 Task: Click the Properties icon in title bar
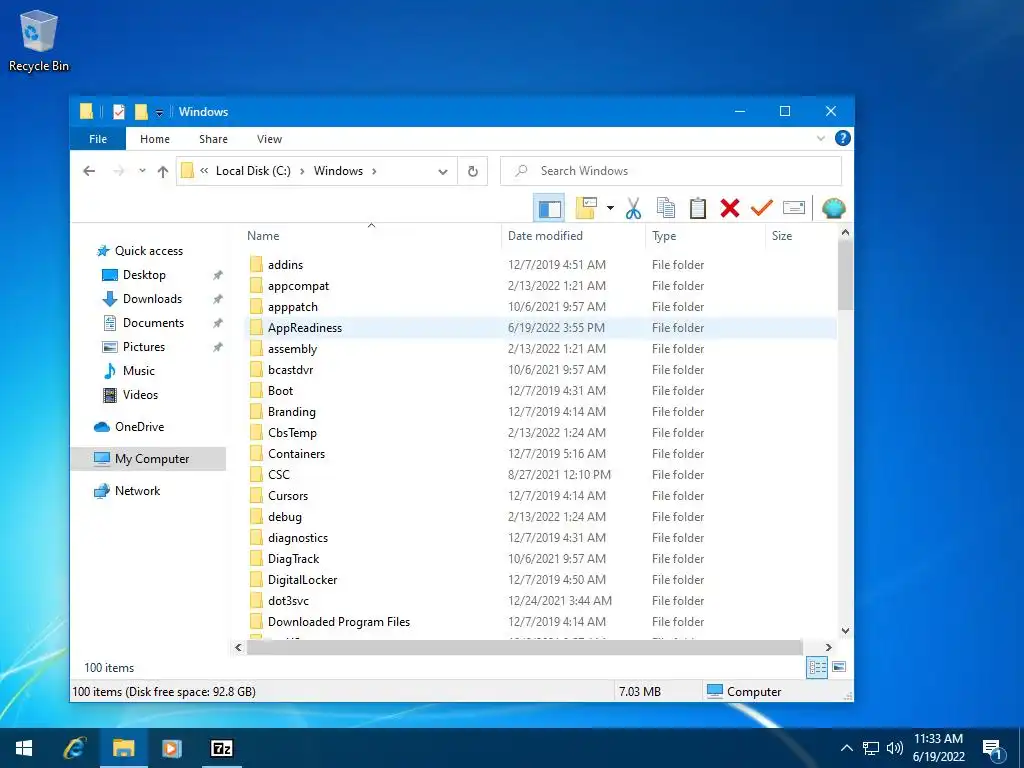pos(119,112)
